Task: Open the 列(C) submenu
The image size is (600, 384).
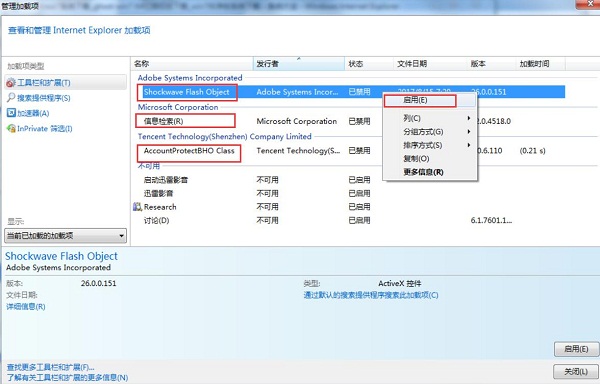Action: pyautogui.click(x=429, y=118)
